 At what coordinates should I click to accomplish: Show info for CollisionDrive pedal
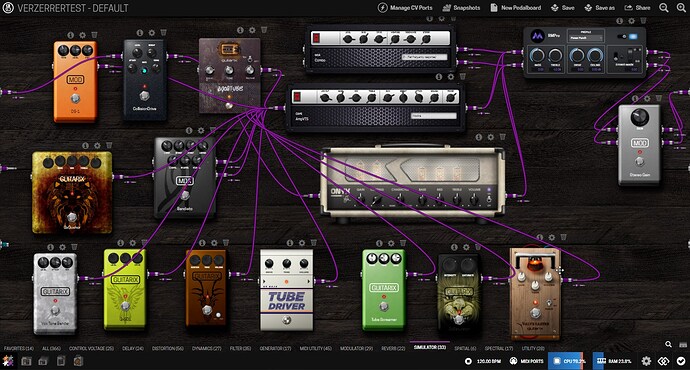pyautogui.click(x=139, y=33)
